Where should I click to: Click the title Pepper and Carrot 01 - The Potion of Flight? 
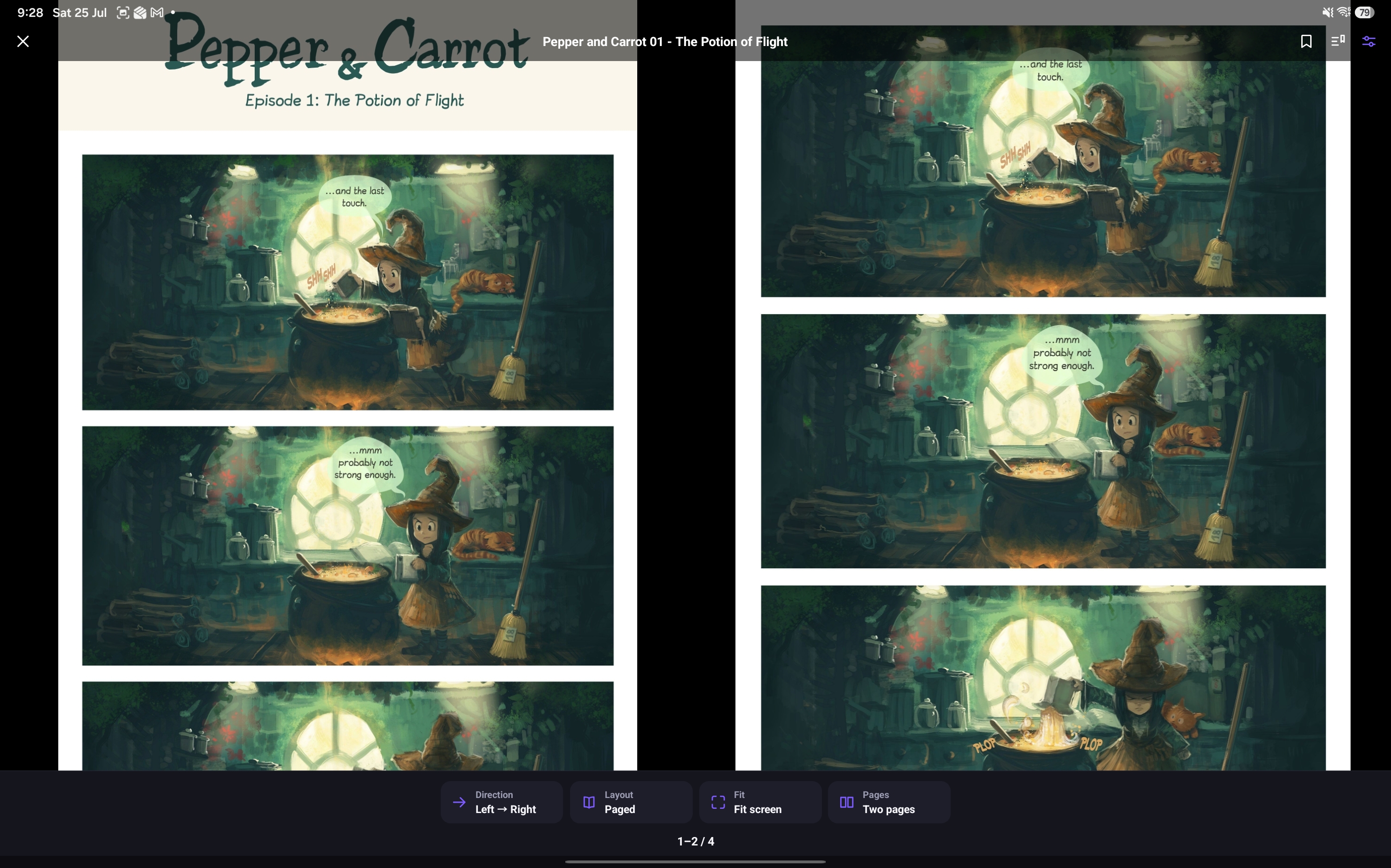click(x=665, y=41)
